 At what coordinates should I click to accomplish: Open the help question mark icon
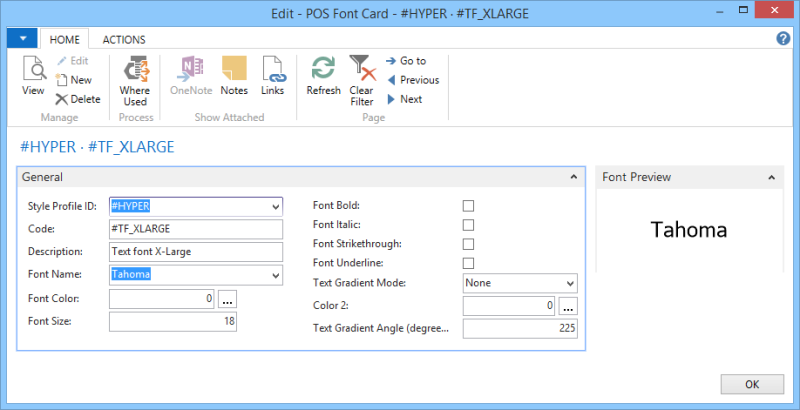click(784, 39)
